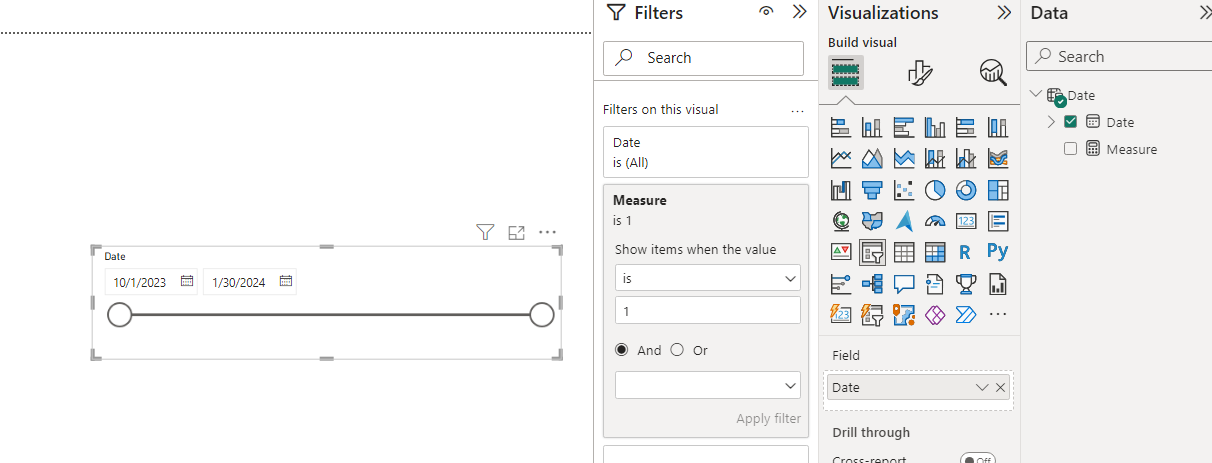Select the Area chart visual
Screen dimensions: 1212x463
872,158
